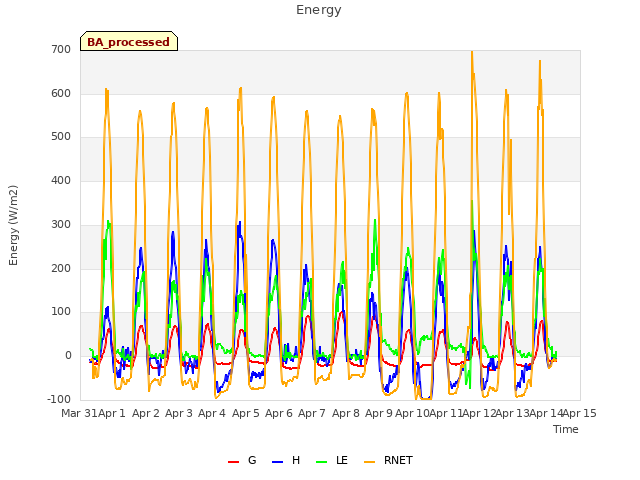Click the Apr 5 x-axis label

click(x=246, y=413)
